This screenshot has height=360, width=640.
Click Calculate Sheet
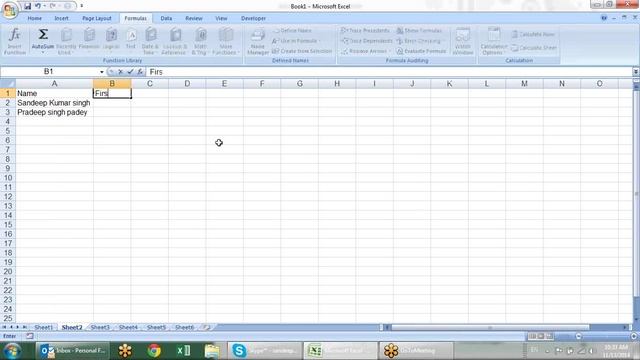coord(534,48)
